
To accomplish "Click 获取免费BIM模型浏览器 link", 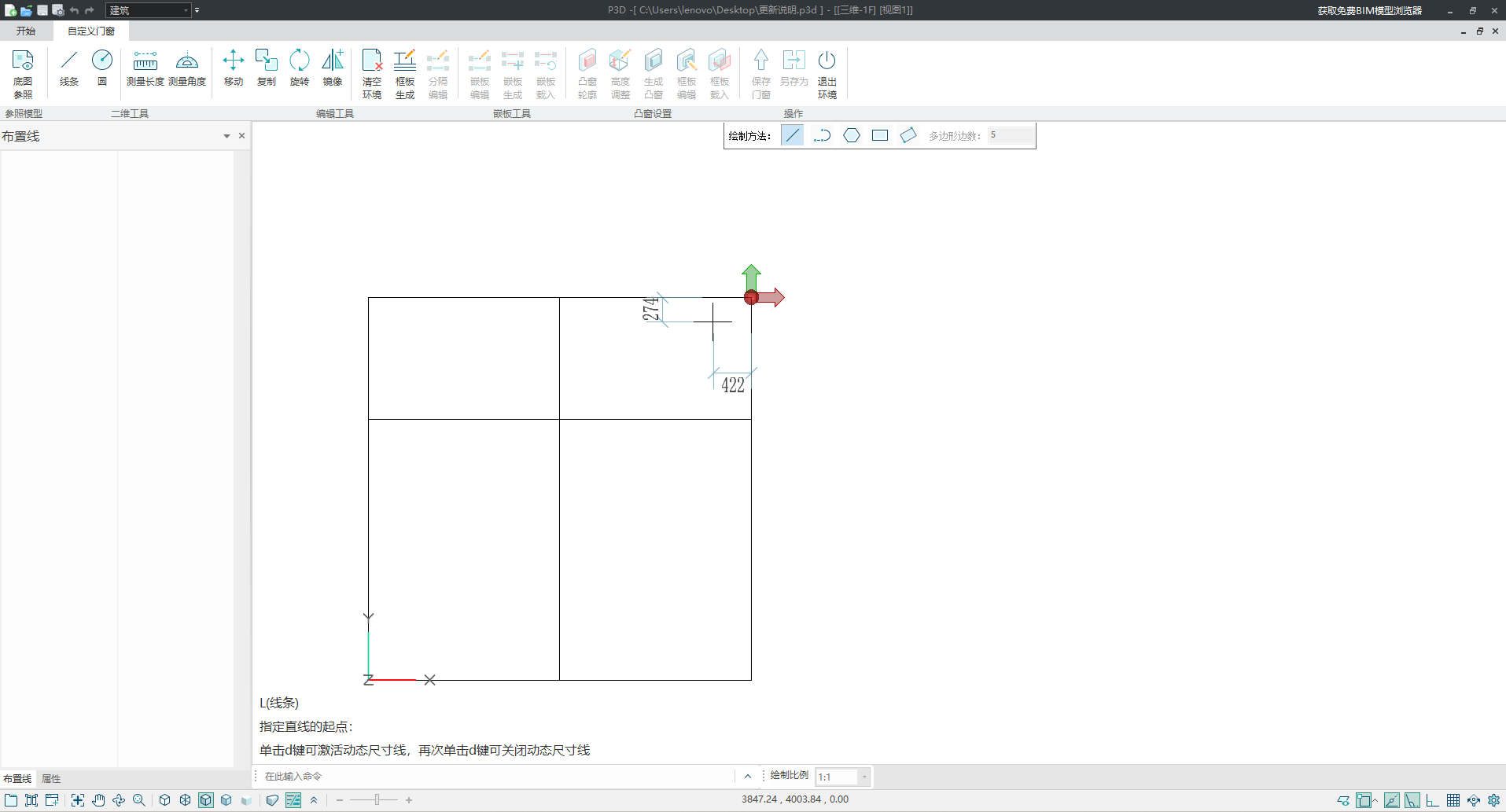I will point(1369,10).
